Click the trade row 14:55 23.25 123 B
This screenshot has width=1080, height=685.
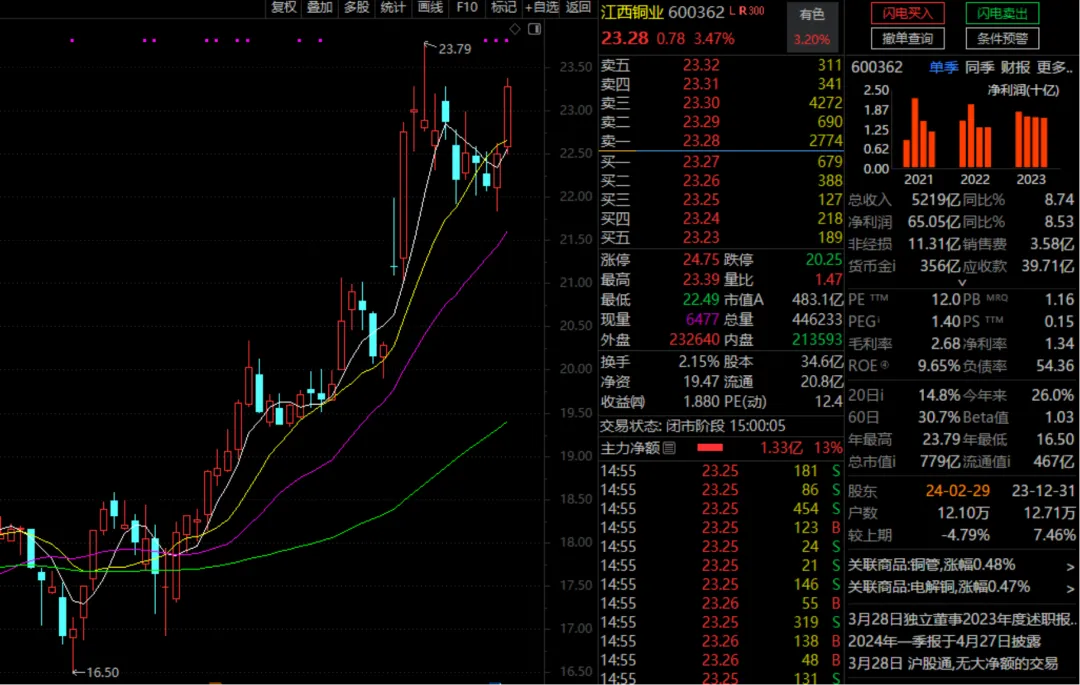point(720,528)
